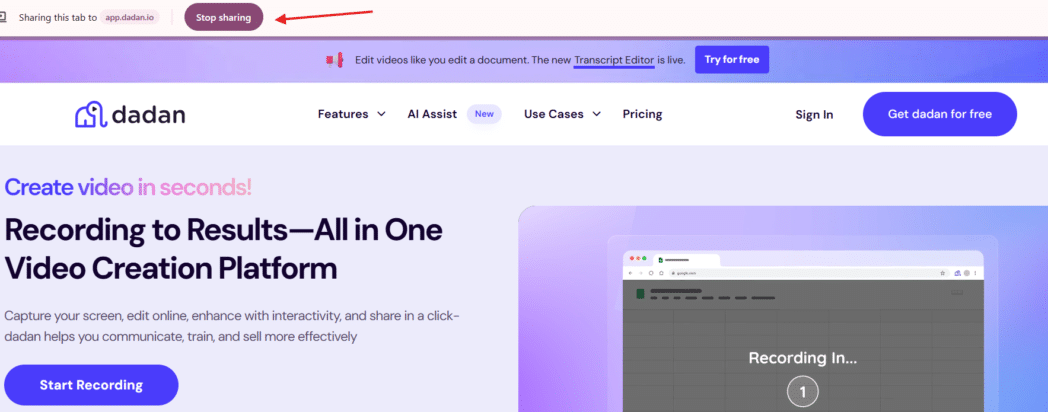Click the reload icon in demo browser

tap(651, 272)
